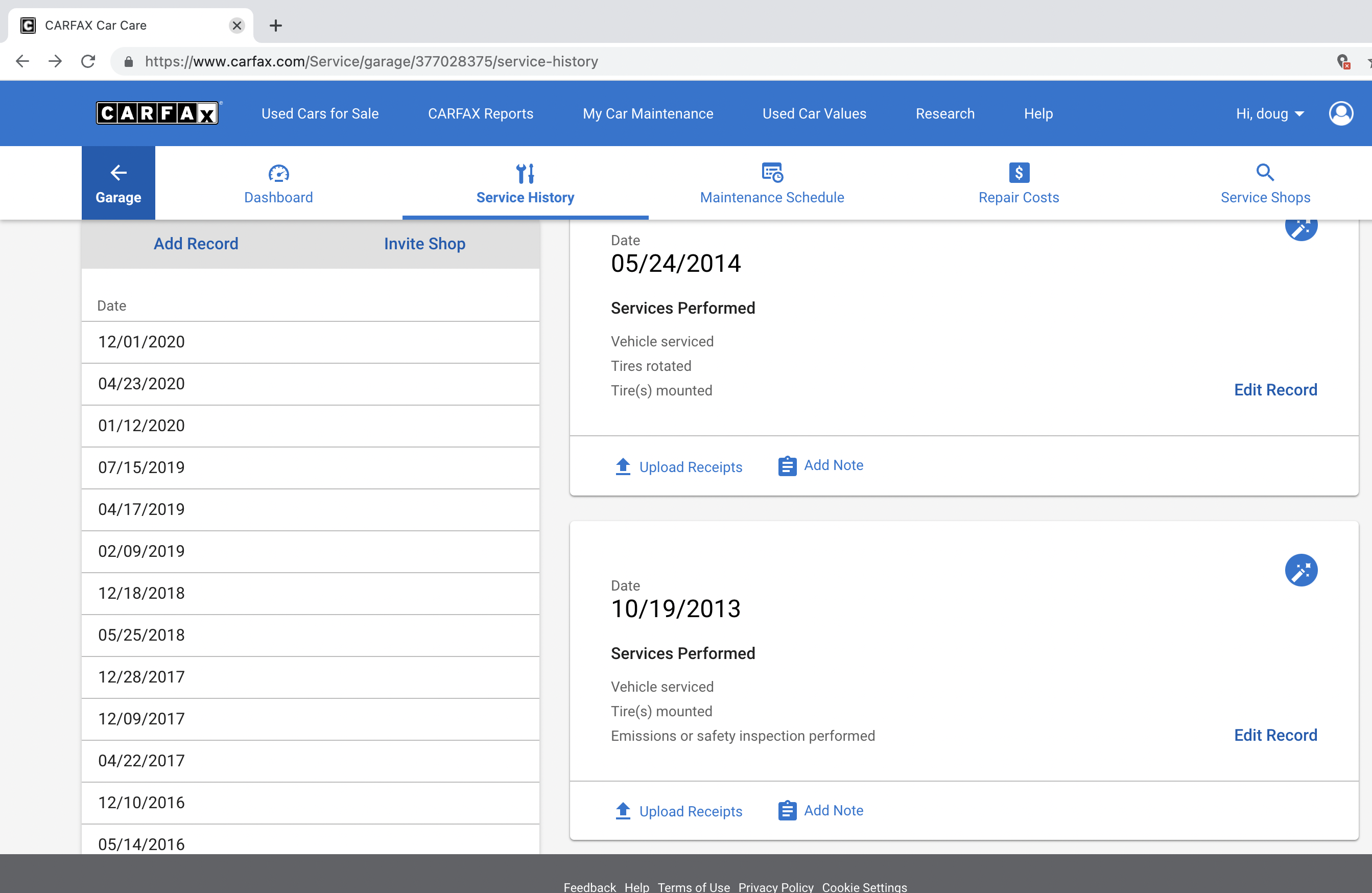Click the Feedback footer link
Image resolution: width=1372 pixels, height=893 pixels.
tap(589, 887)
